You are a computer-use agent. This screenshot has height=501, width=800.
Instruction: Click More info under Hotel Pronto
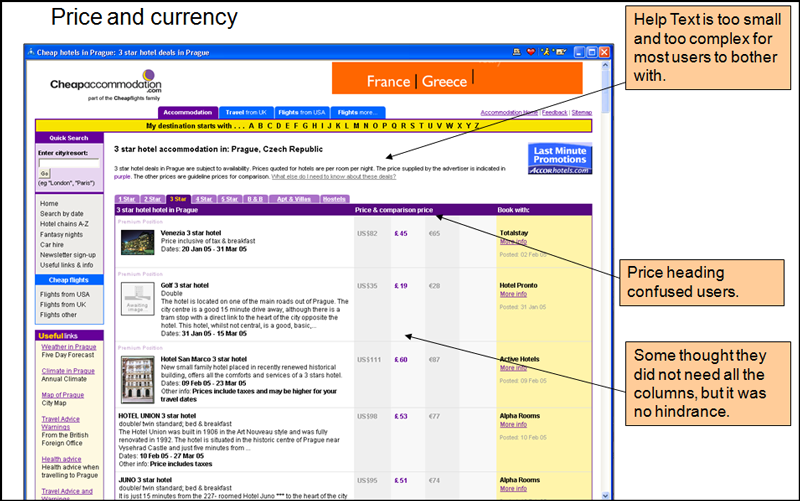click(513, 294)
